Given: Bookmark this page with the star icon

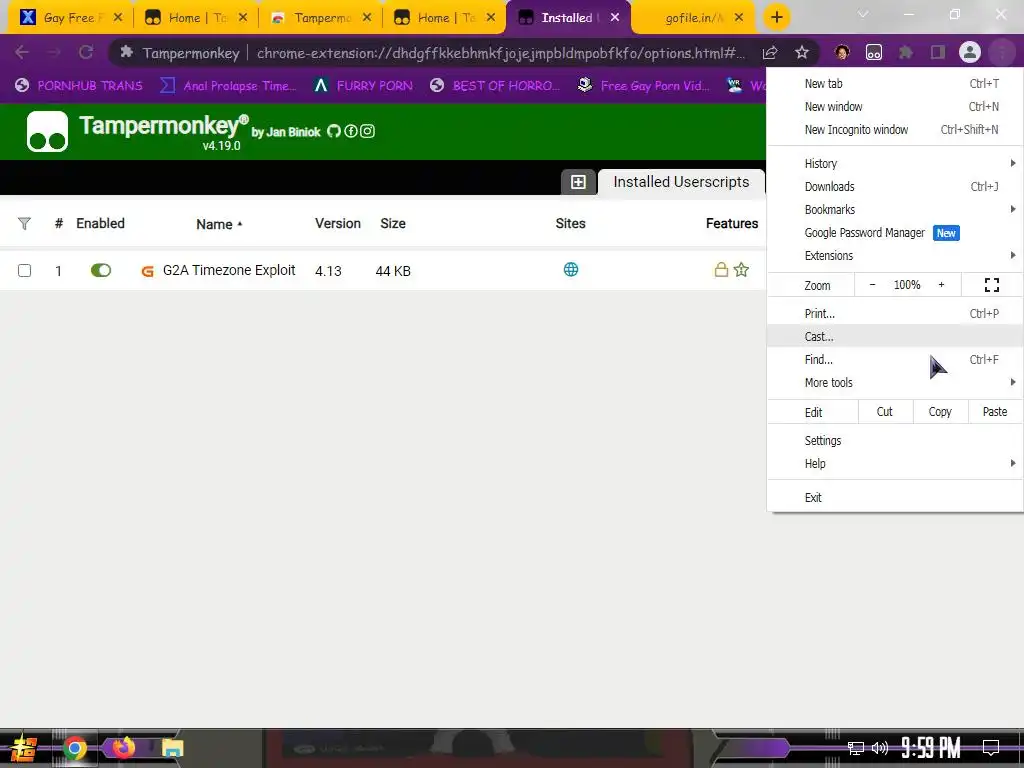Looking at the screenshot, I should [802, 52].
